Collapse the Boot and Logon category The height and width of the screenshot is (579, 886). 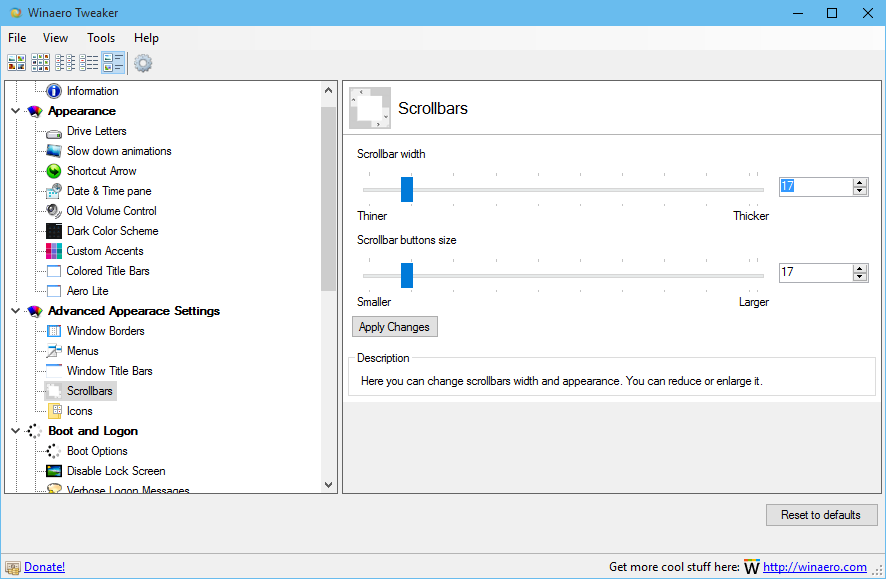pyautogui.click(x=14, y=430)
